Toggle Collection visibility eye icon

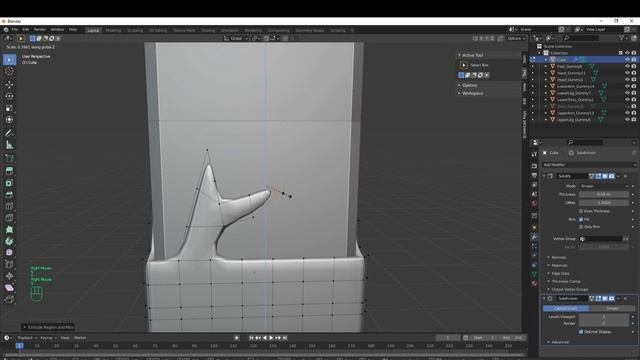click(627, 53)
